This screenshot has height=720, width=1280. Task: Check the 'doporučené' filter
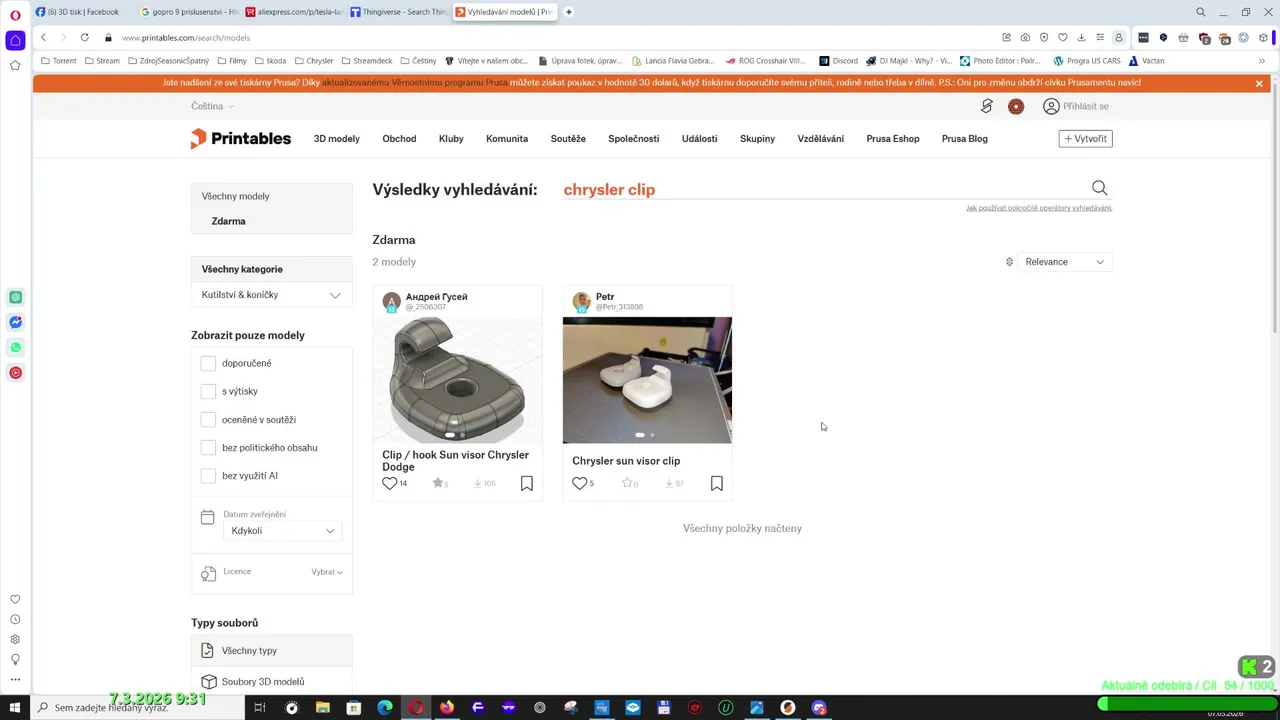pos(208,363)
